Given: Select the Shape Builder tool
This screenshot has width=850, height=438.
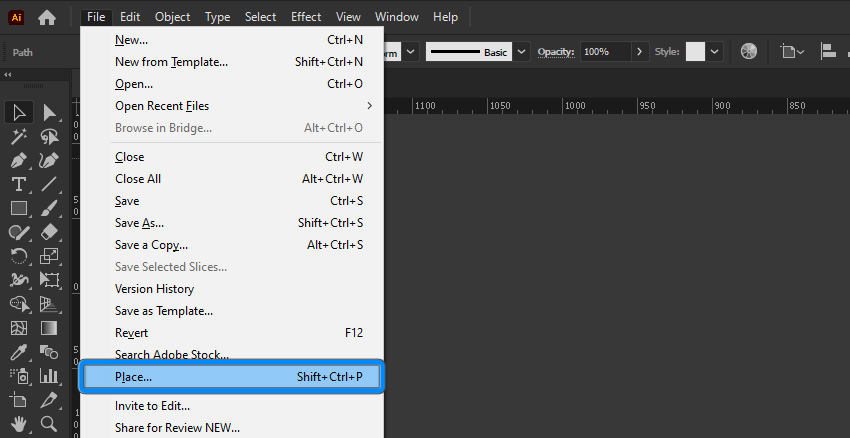Looking at the screenshot, I should pos(19,304).
